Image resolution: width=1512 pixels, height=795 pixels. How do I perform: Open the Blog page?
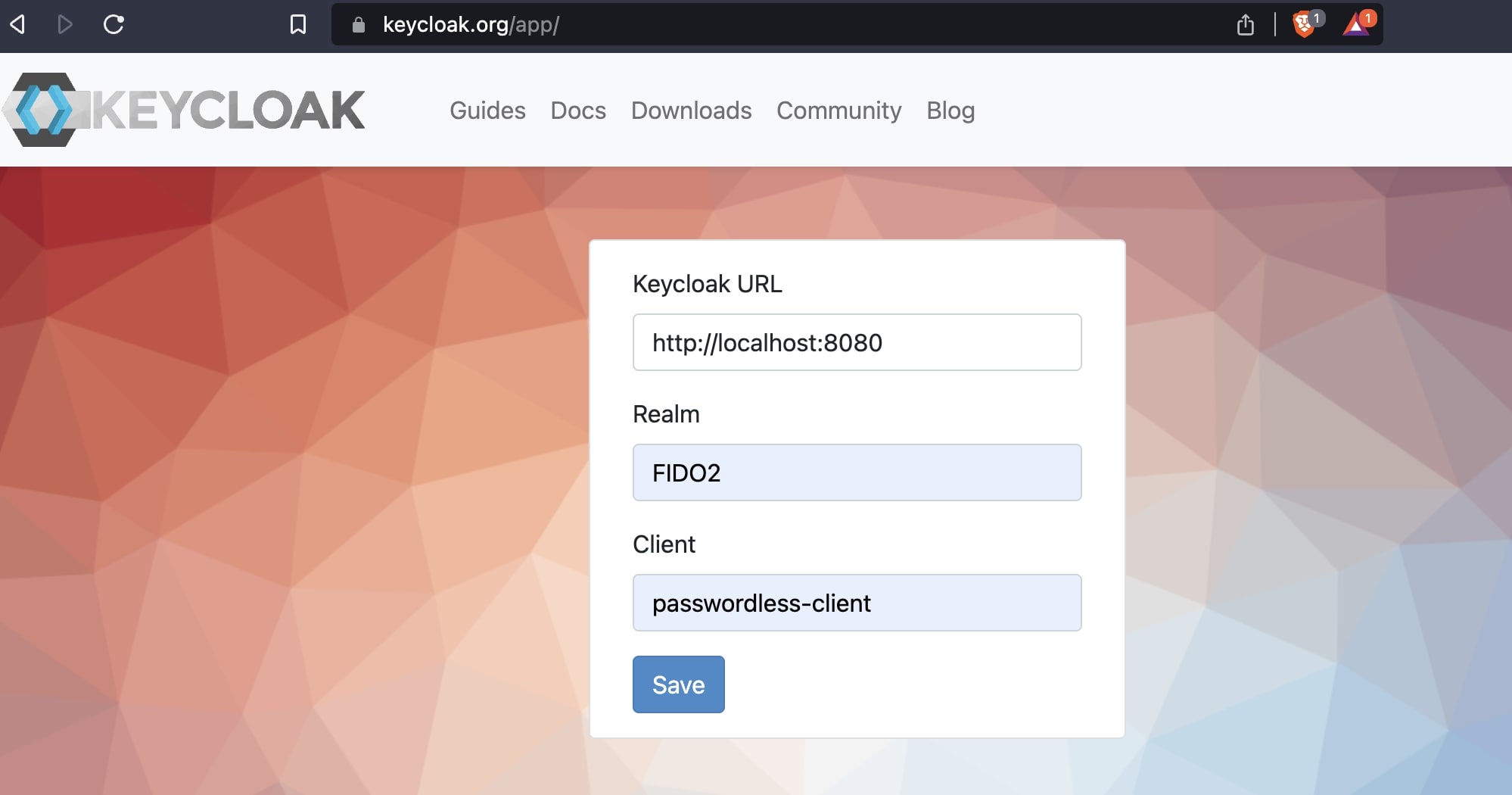[950, 111]
